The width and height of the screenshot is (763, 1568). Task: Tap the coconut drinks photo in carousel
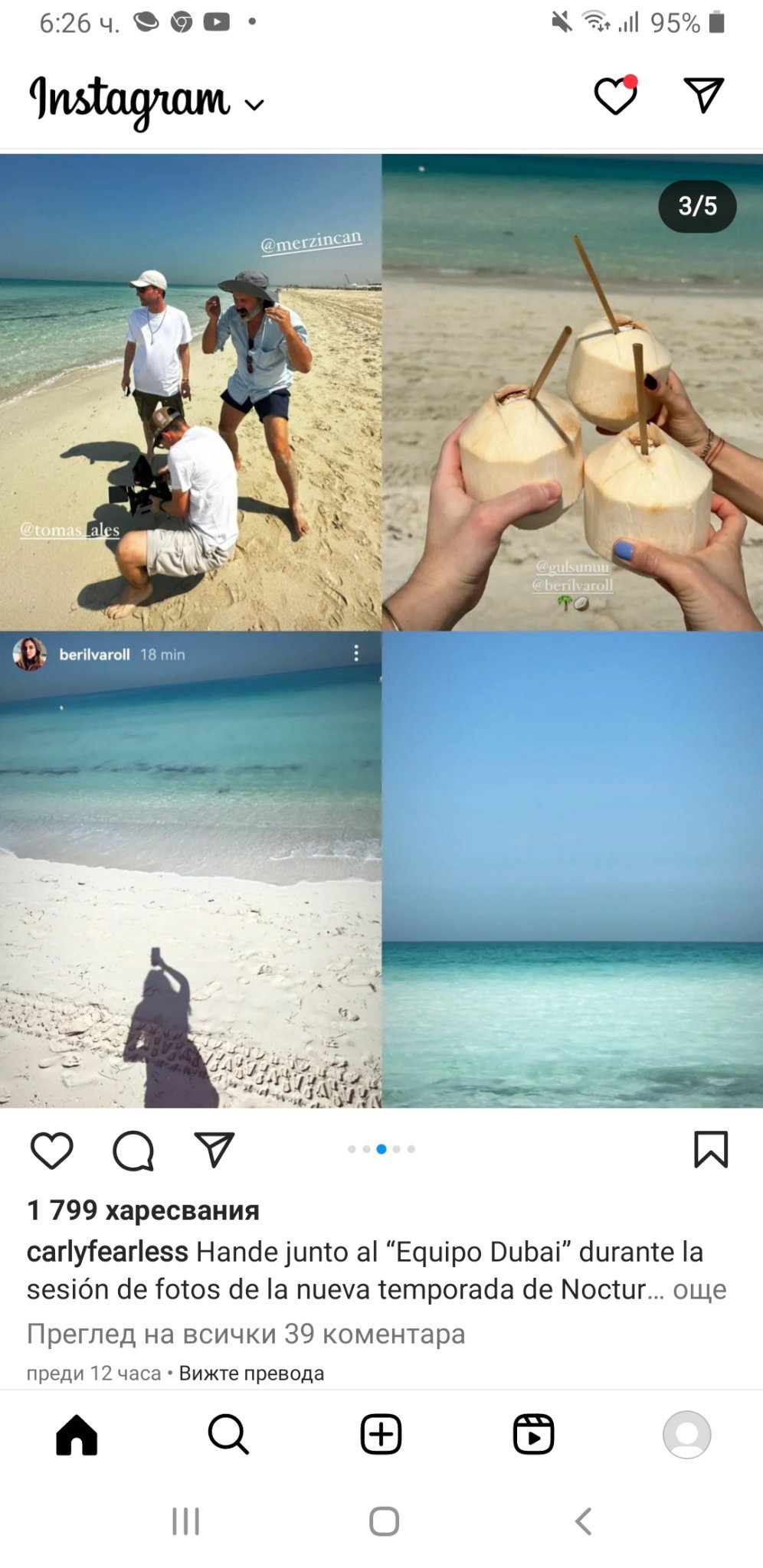pyautogui.click(x=572, y=392)
